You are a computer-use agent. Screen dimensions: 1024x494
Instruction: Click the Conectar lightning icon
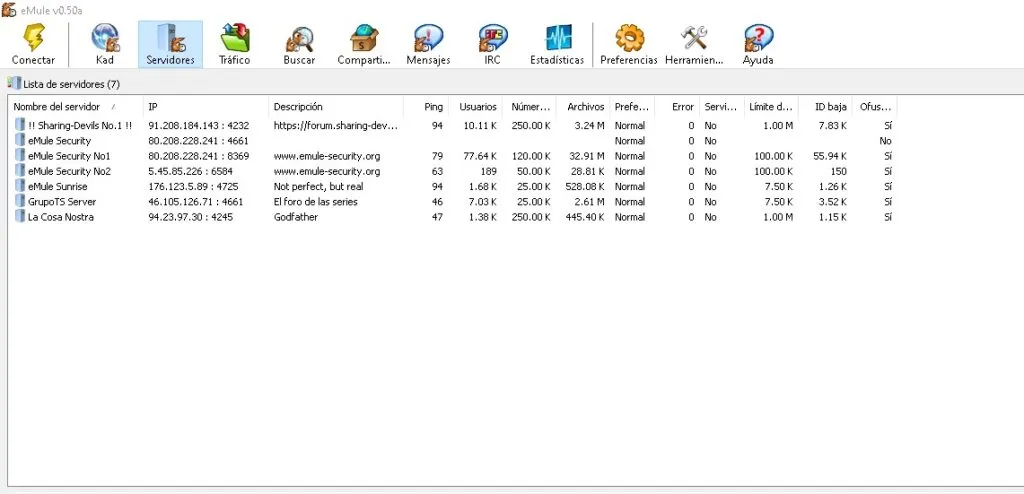pos(33,37)
